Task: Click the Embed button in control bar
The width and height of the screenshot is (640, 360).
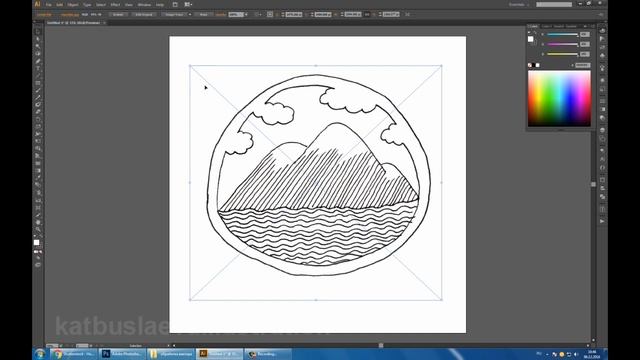Action: [x=118, y=14]
